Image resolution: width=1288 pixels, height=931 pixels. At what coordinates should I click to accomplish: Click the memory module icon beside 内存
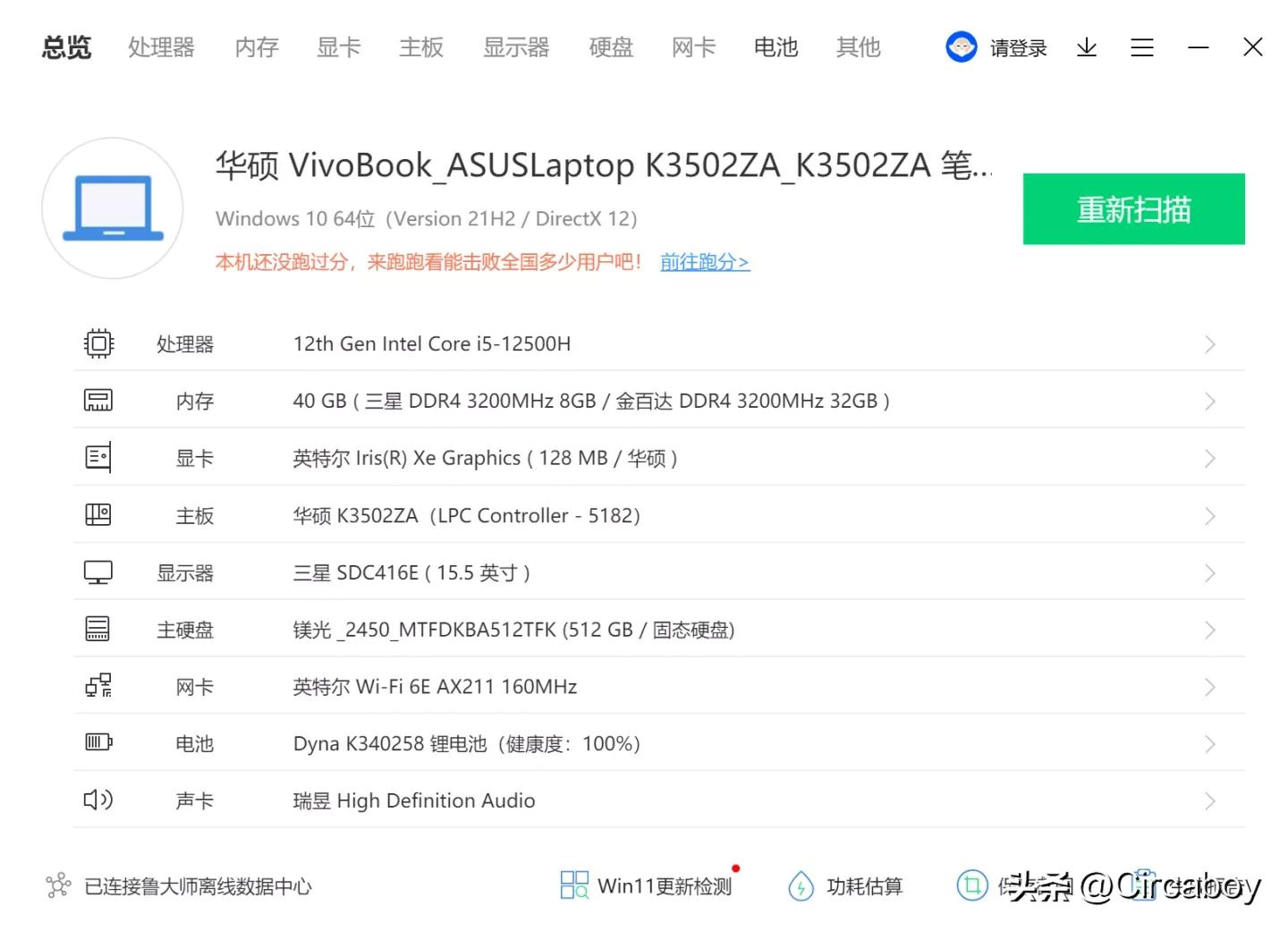(97, 400)
